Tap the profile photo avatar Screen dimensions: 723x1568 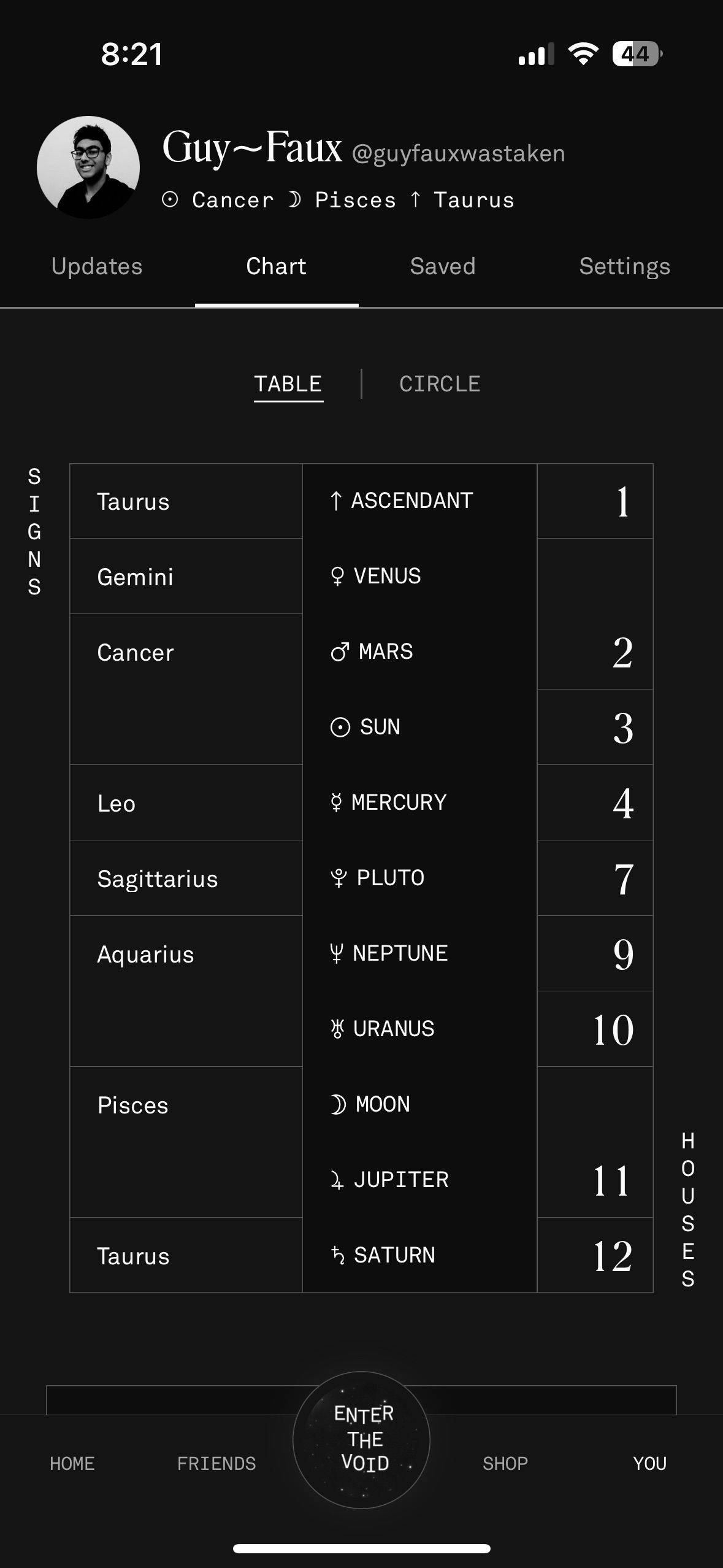[88, 167]
